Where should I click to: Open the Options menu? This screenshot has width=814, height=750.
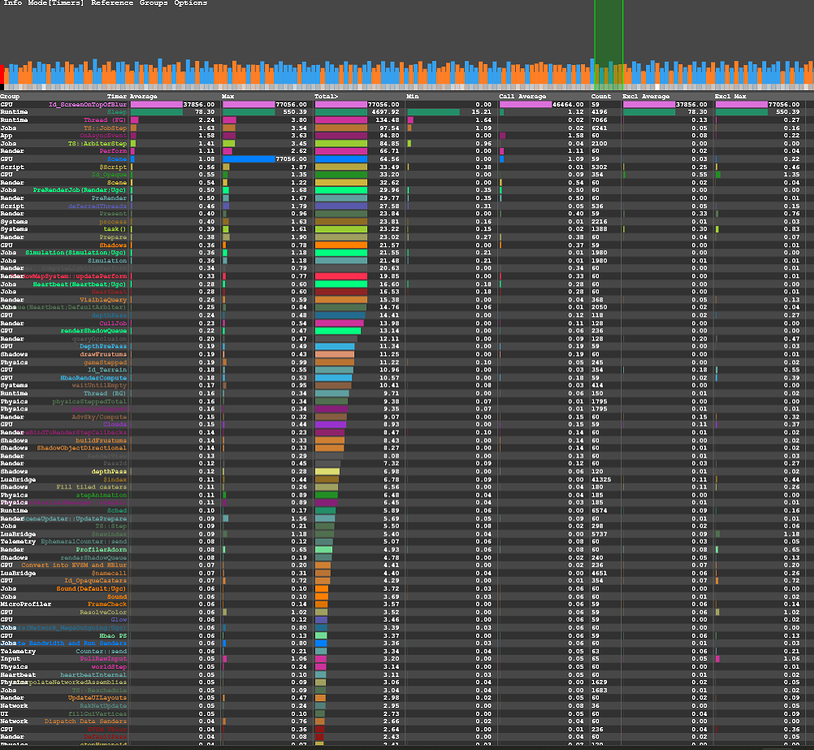190,3
